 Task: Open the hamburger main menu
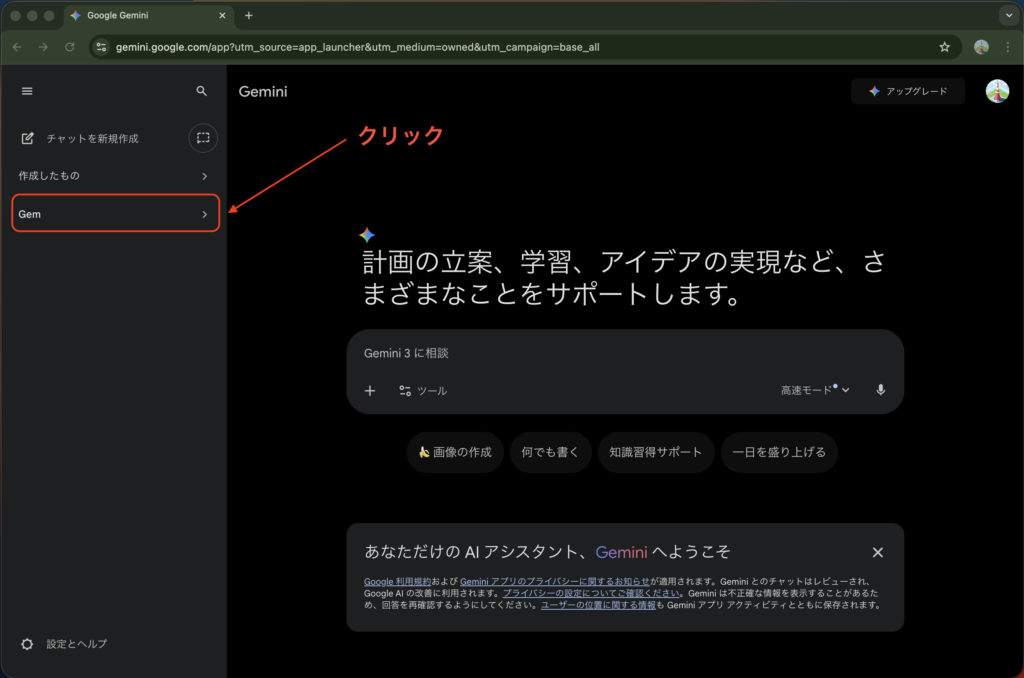pyautogui.click(x=27, y=91)
